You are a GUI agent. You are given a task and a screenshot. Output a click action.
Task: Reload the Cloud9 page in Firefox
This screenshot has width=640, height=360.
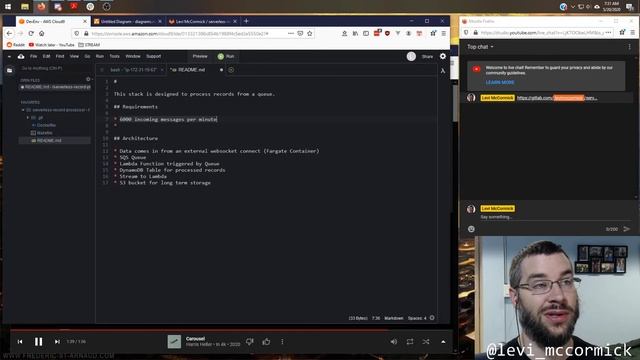(x=31, y=33)
